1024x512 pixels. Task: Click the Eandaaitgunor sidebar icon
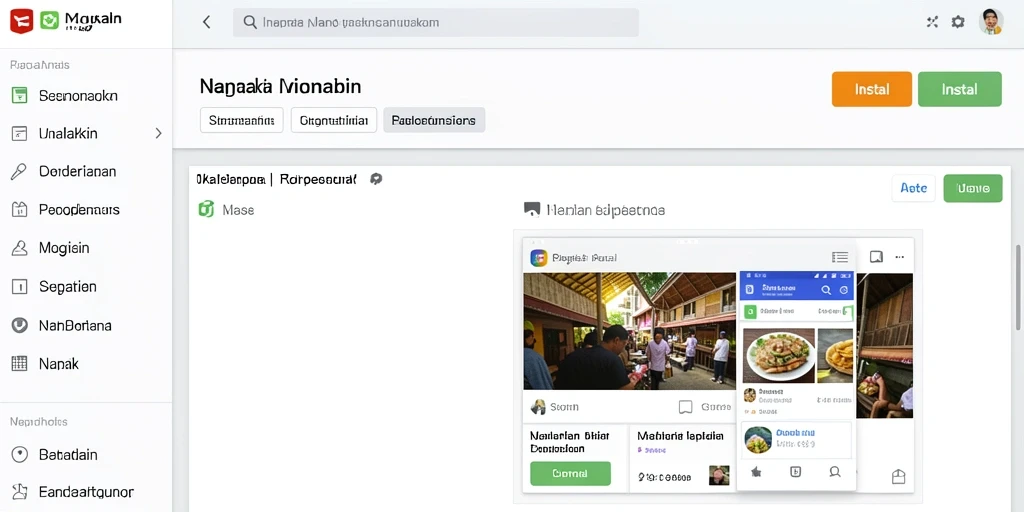tap(20, 492)
